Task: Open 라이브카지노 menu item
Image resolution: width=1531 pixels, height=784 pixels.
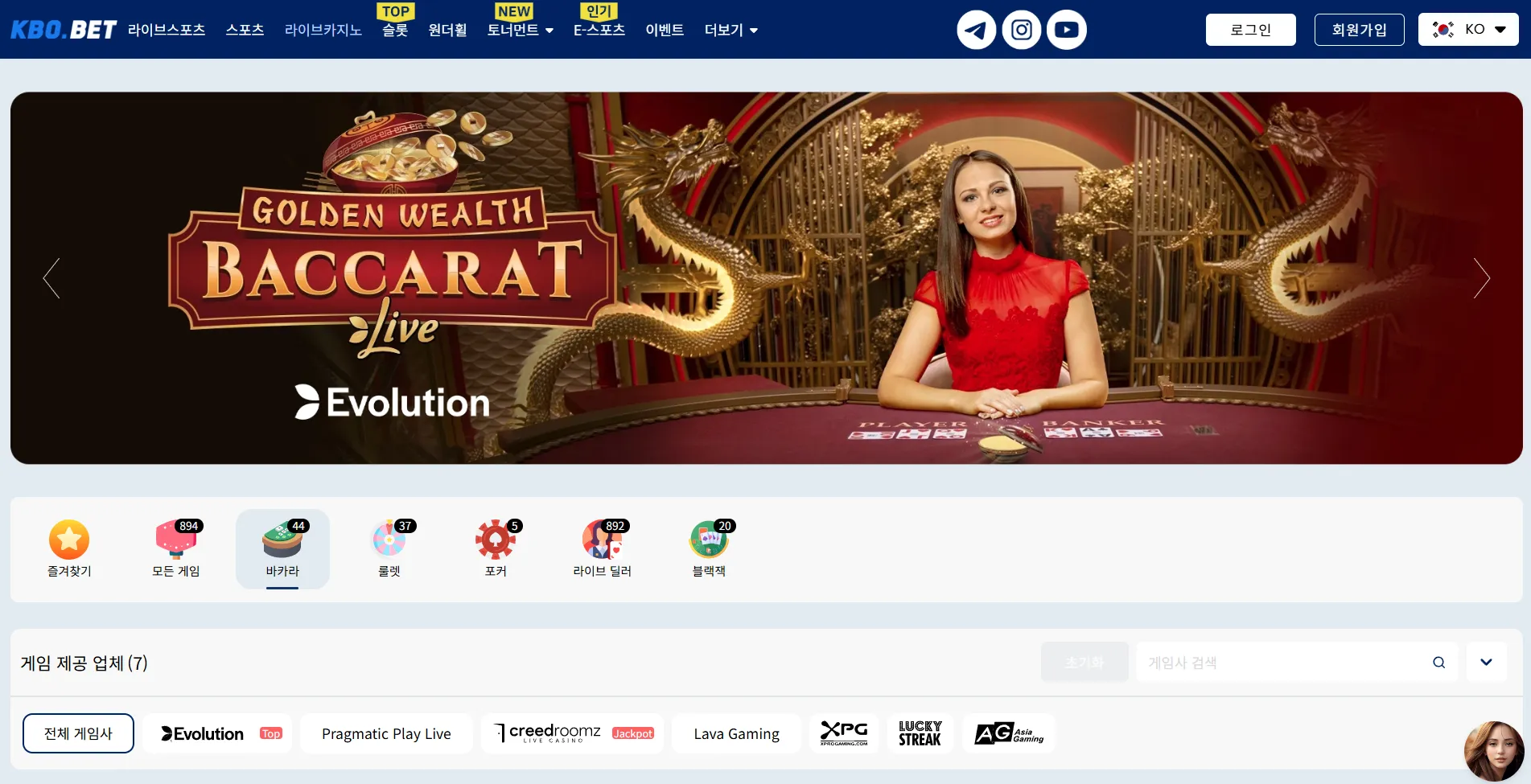Action: click(x=323, y=30)
